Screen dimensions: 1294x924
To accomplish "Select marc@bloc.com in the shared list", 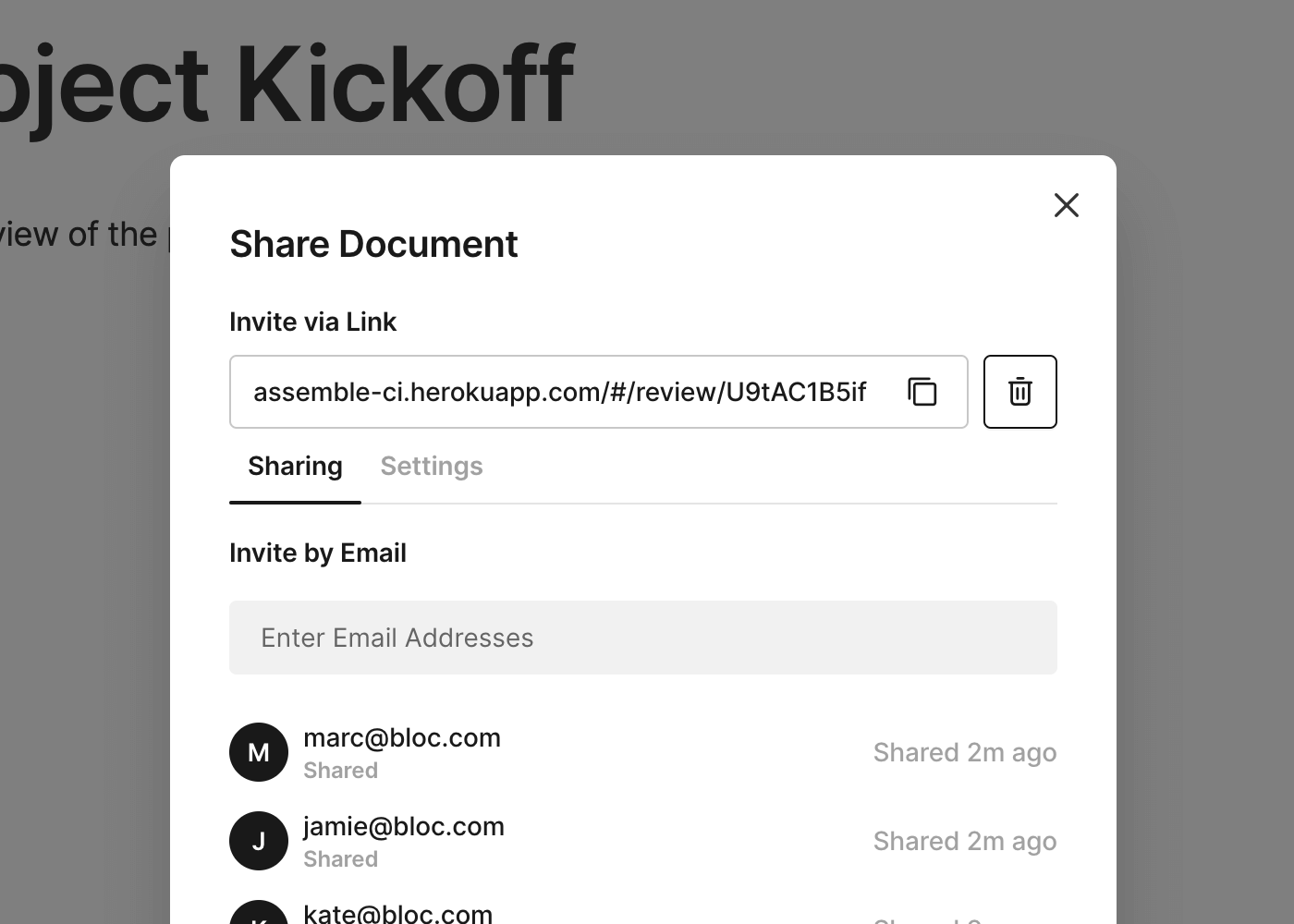I will (402, 738).
